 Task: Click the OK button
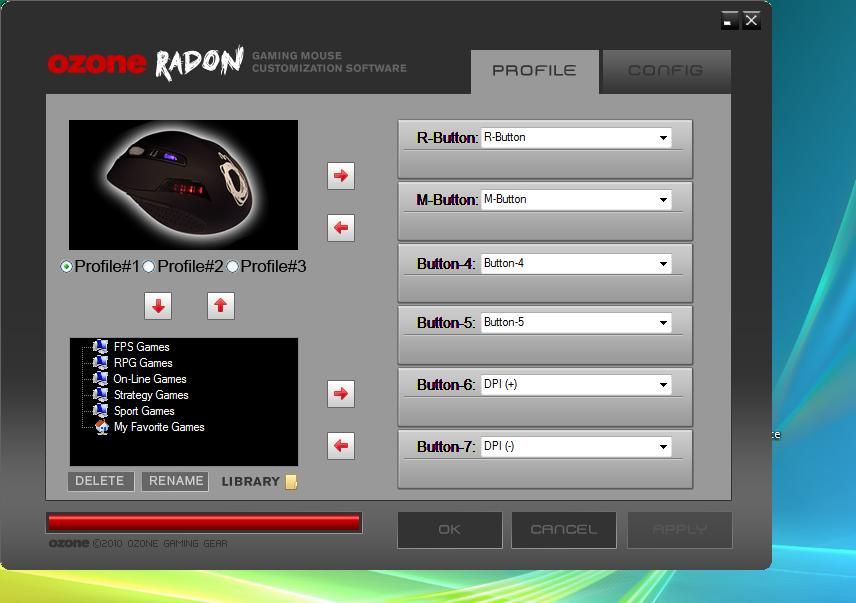pos(449,530)
